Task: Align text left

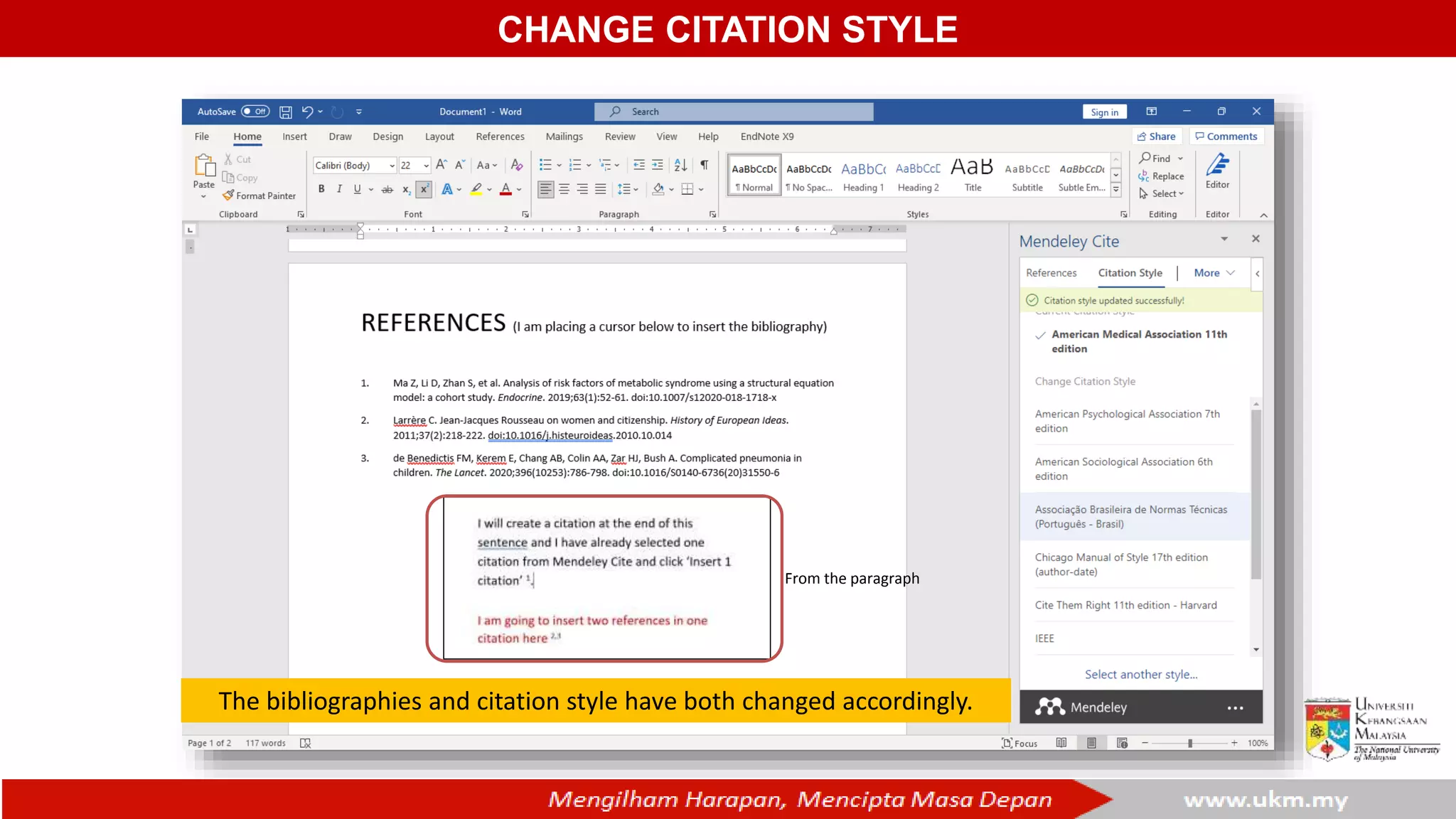Action: click(x=546, y=189)
